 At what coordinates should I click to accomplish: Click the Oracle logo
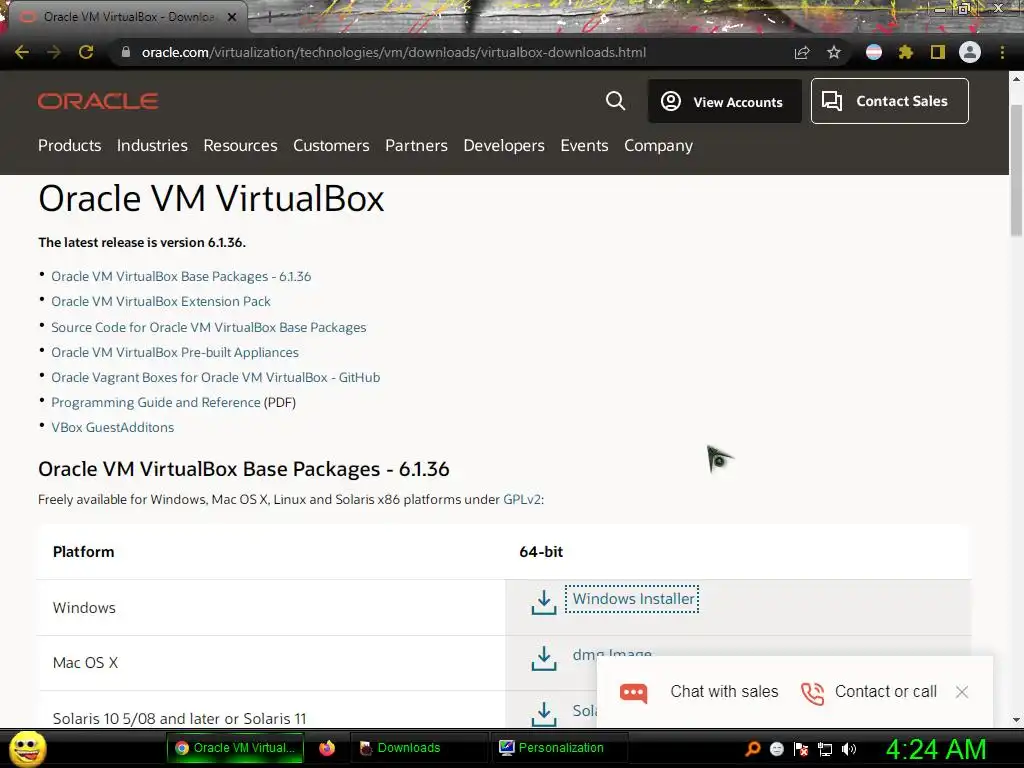pyautogui.click(x=98, y=101)
